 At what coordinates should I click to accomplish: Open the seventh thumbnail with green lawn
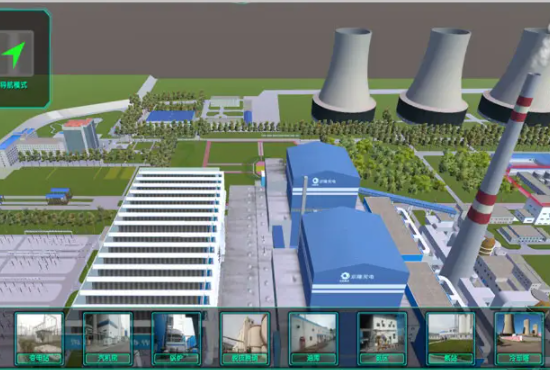450,339
